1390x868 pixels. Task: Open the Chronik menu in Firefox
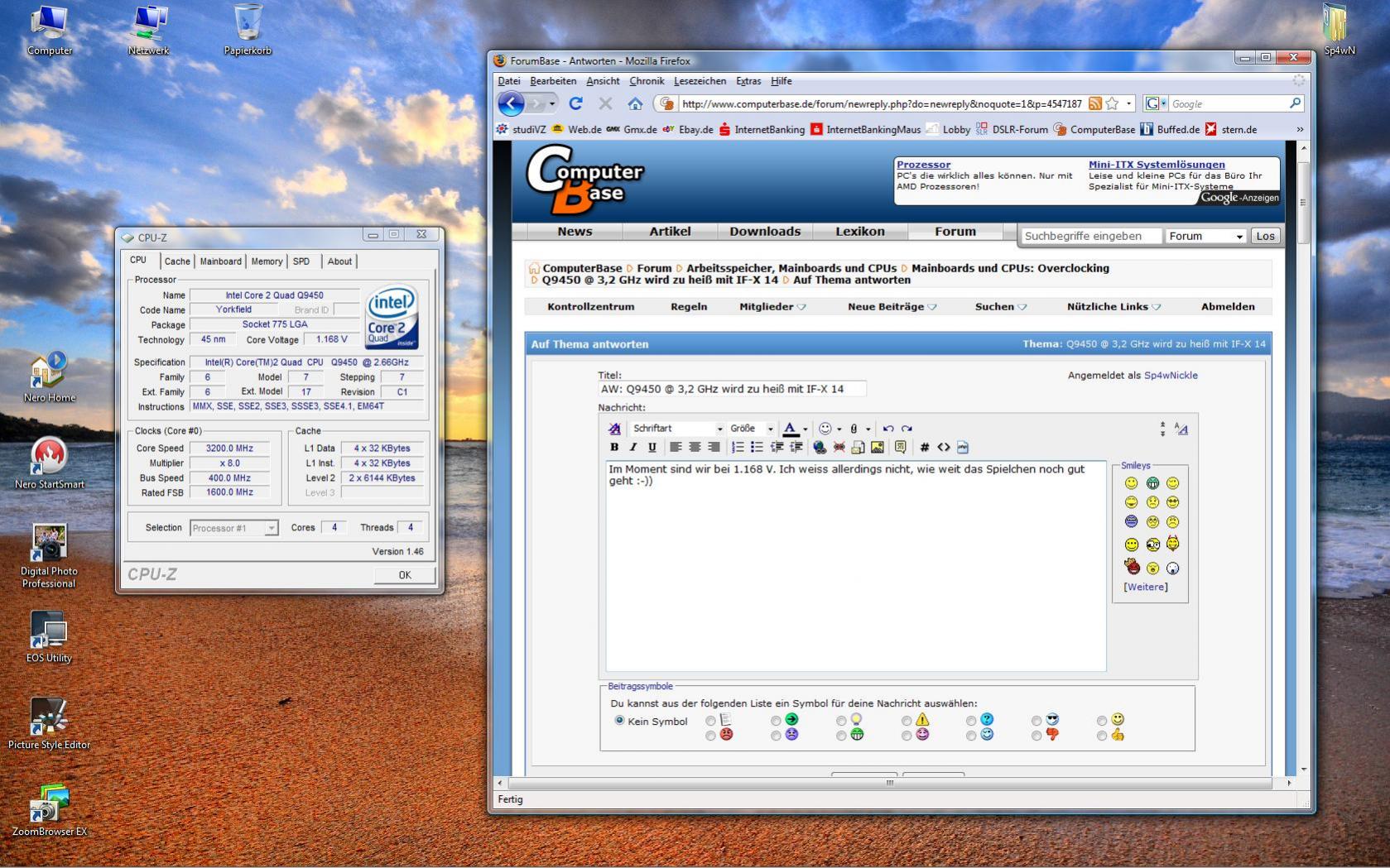point(647,81)
